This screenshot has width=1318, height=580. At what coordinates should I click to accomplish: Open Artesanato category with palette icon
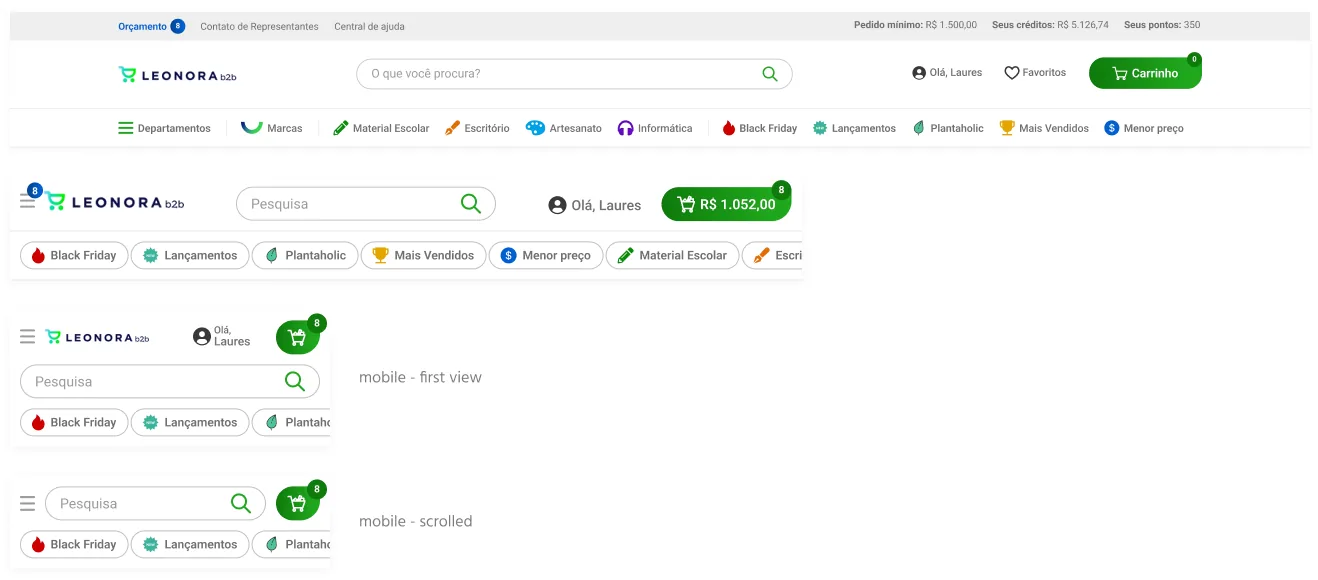(564, 128)
